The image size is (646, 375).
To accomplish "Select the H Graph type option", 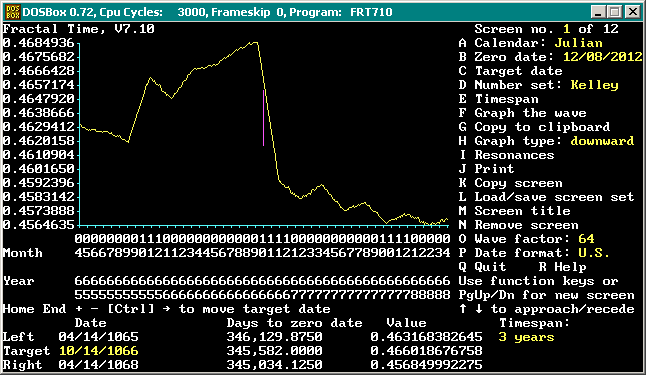I will (x=546, y=141).
